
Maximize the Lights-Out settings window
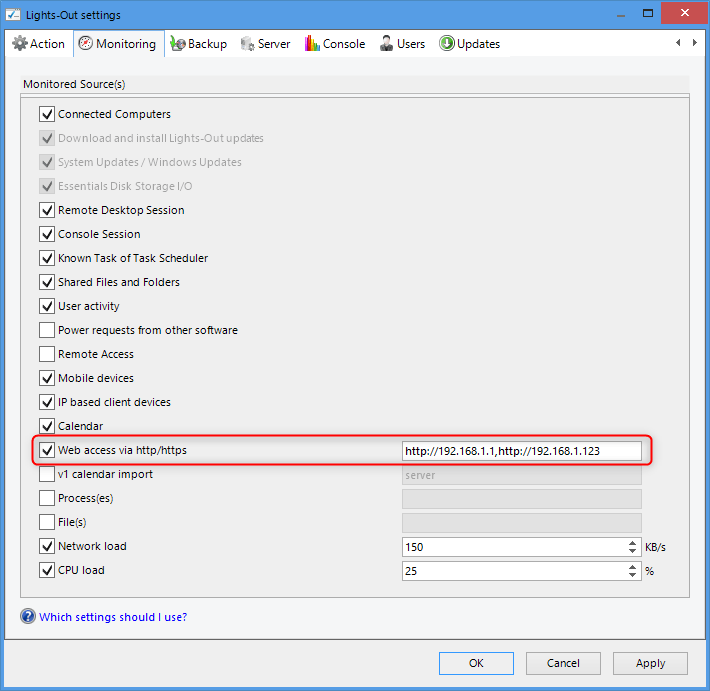point(648,14)
